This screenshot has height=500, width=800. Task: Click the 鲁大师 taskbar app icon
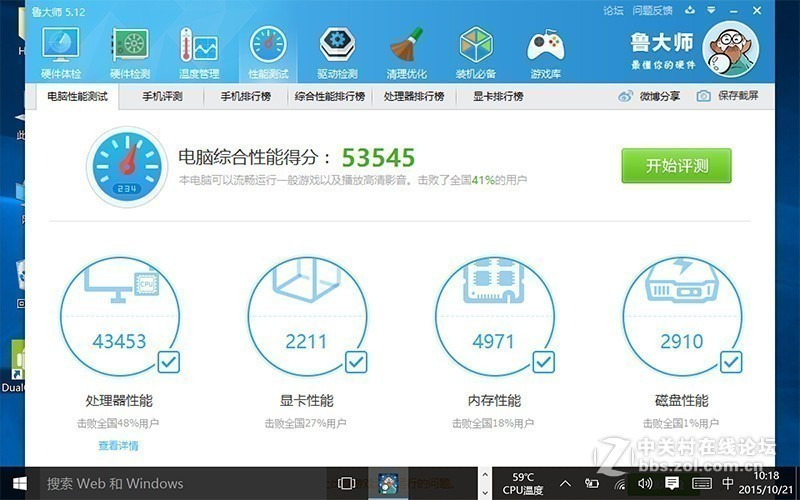point(388,483)
